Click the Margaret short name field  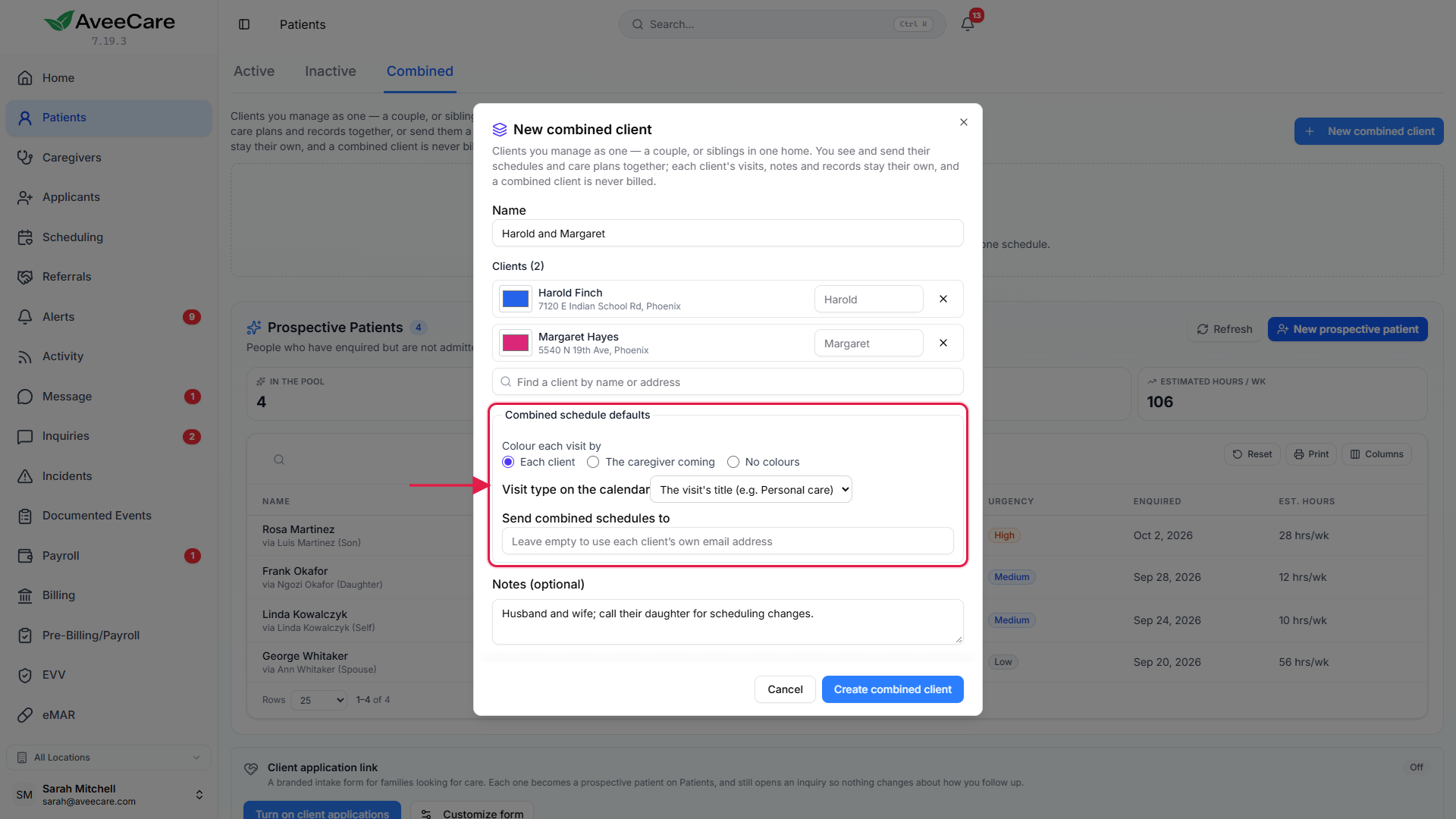pyautogui.click(x=869, y=343)
